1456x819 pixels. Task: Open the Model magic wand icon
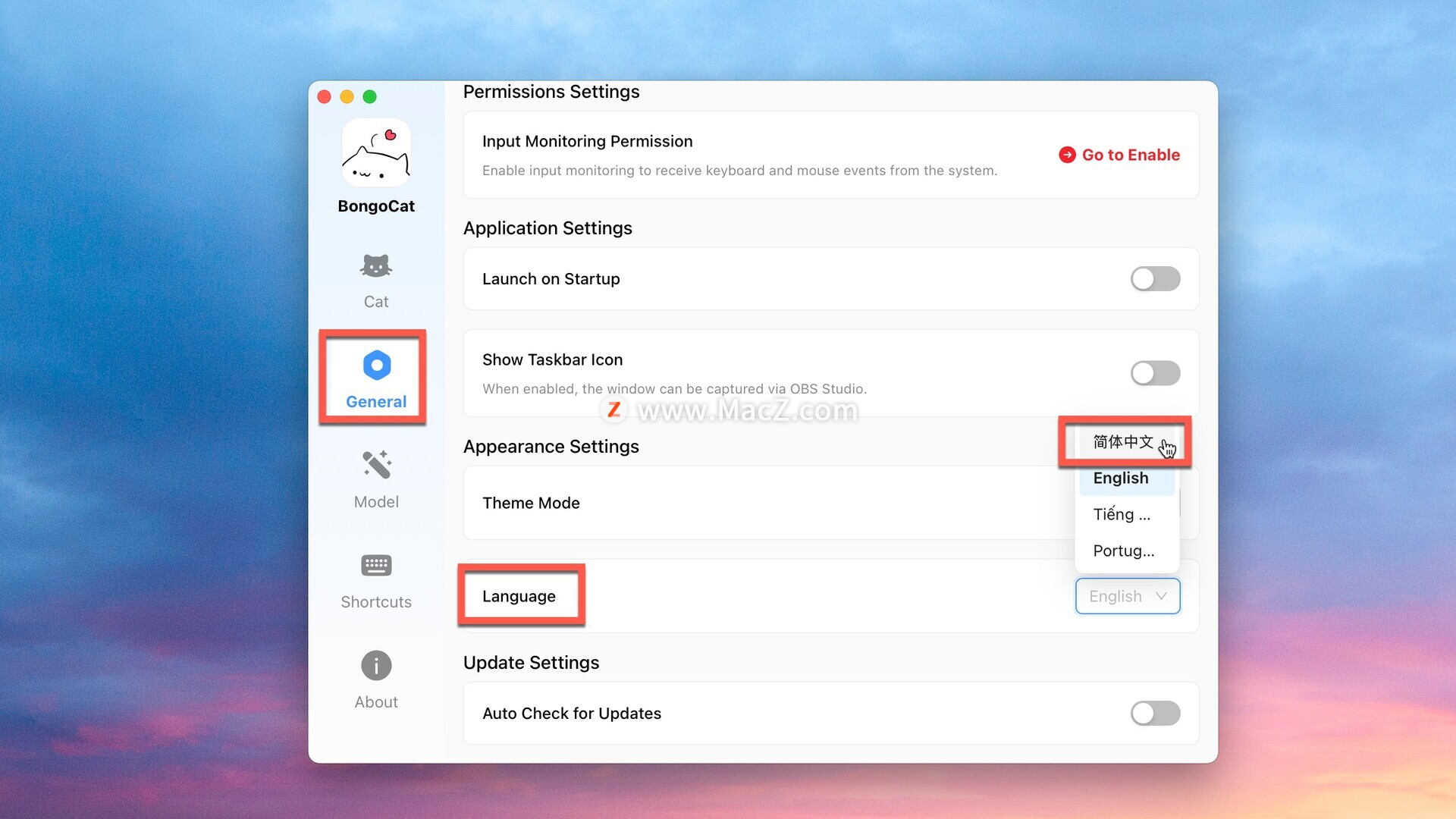click(x=376, y=466)
